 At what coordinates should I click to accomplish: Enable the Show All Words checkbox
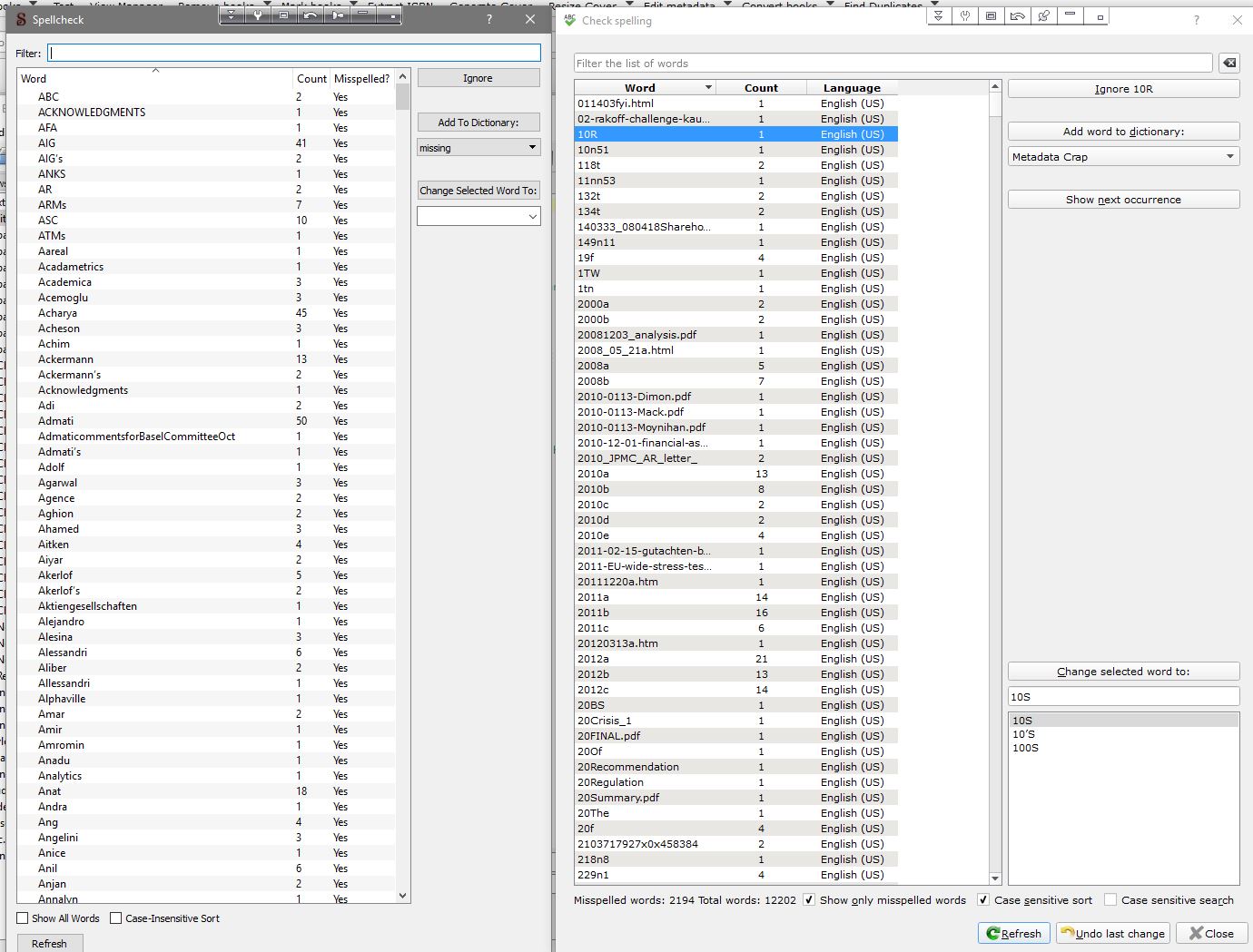[x=23, y=918]
